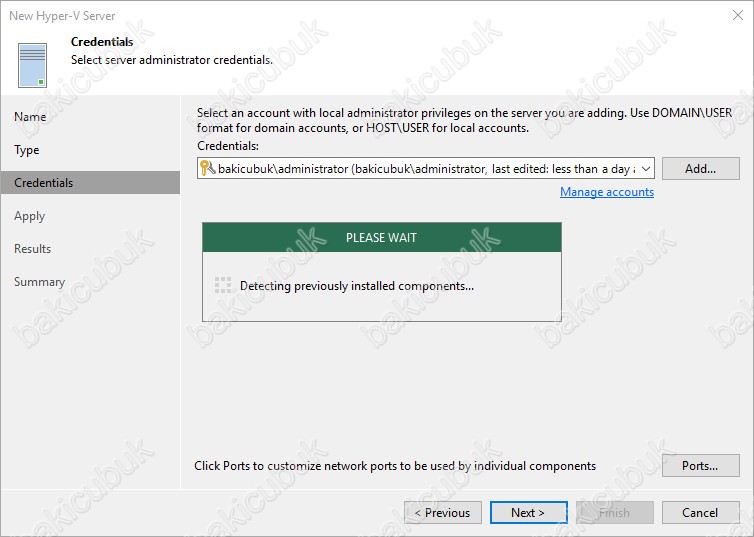The height and width of the screenshot is (537, 754).
Task: Click the 'Click Ports to customize network ports' text
Action: 395,466
